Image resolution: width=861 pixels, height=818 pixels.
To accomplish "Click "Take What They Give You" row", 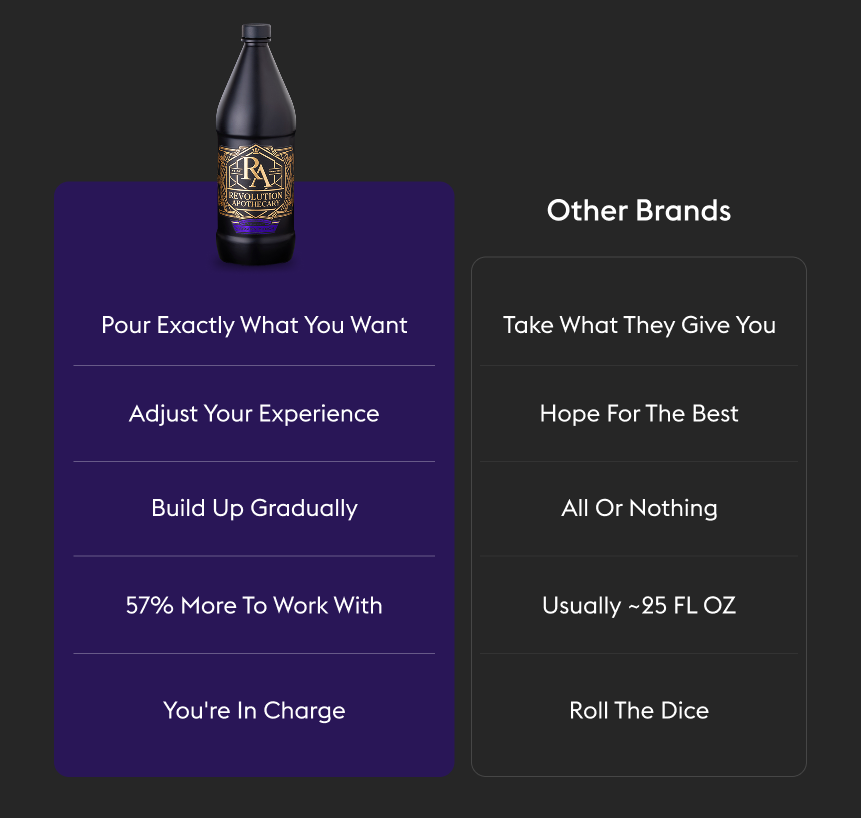I will [639, 325].
